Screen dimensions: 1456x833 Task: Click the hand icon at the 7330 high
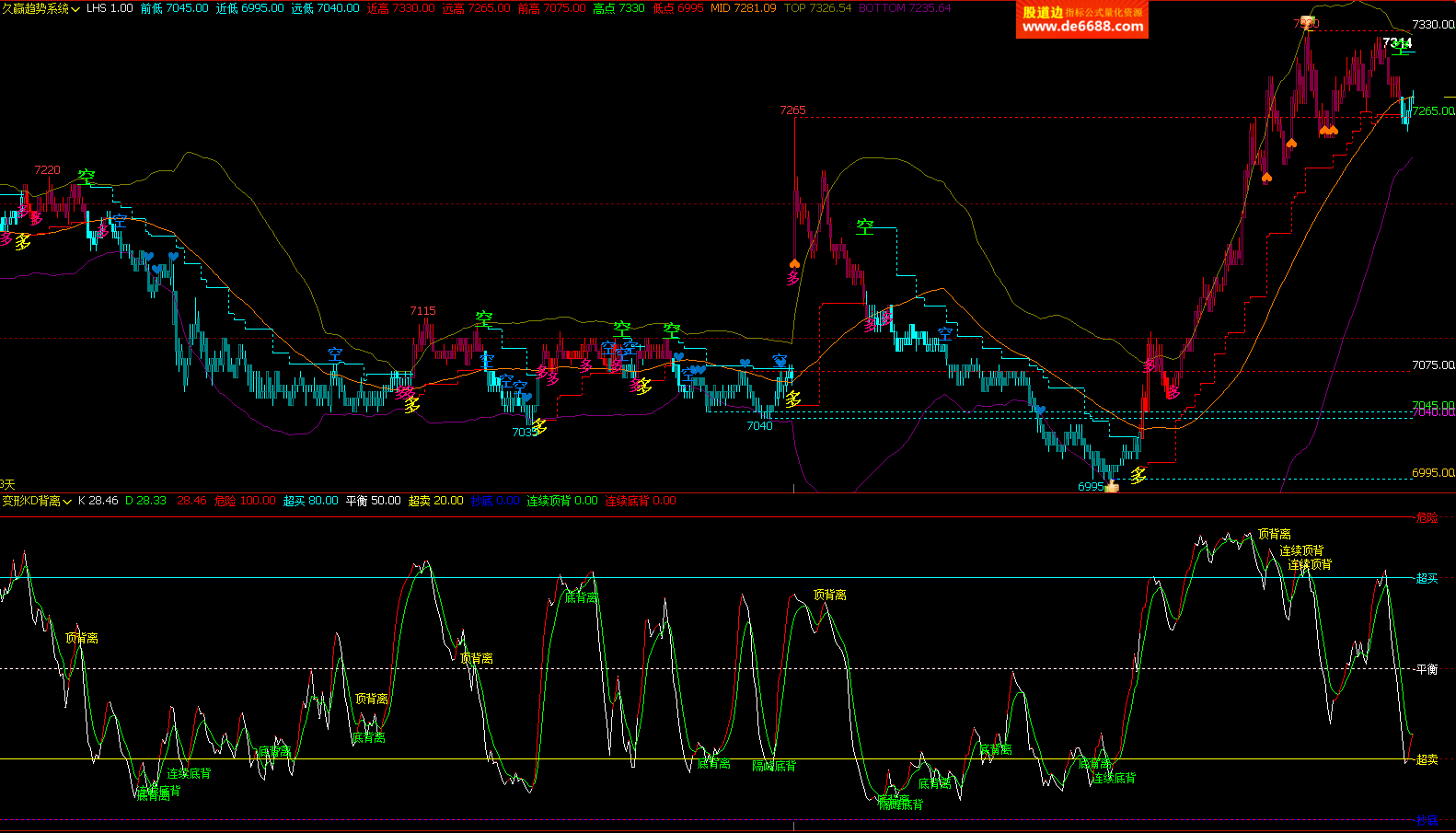pyautogui.click(x=1308, y=24)
